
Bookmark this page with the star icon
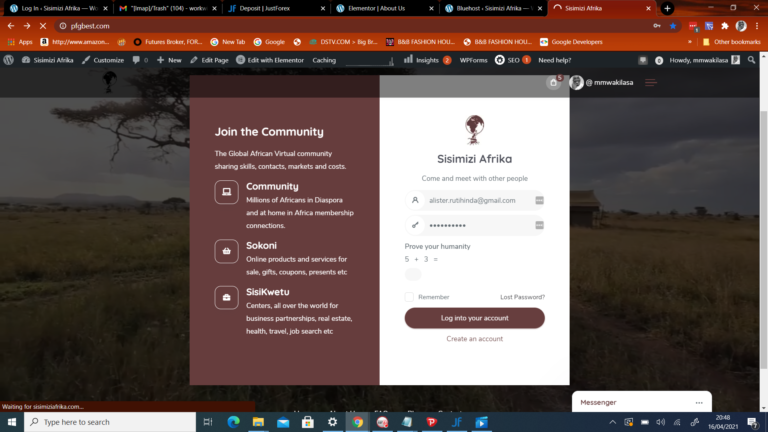click(673, 26)
